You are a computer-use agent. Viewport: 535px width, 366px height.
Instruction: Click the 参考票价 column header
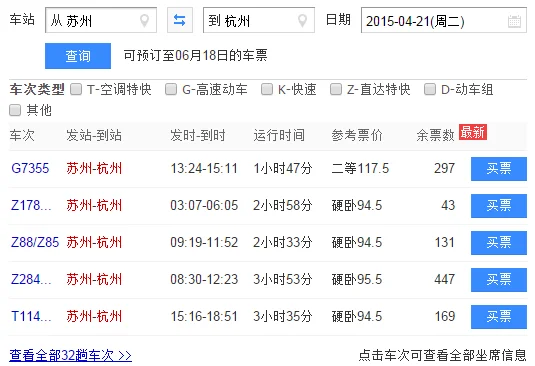[357, 135]
